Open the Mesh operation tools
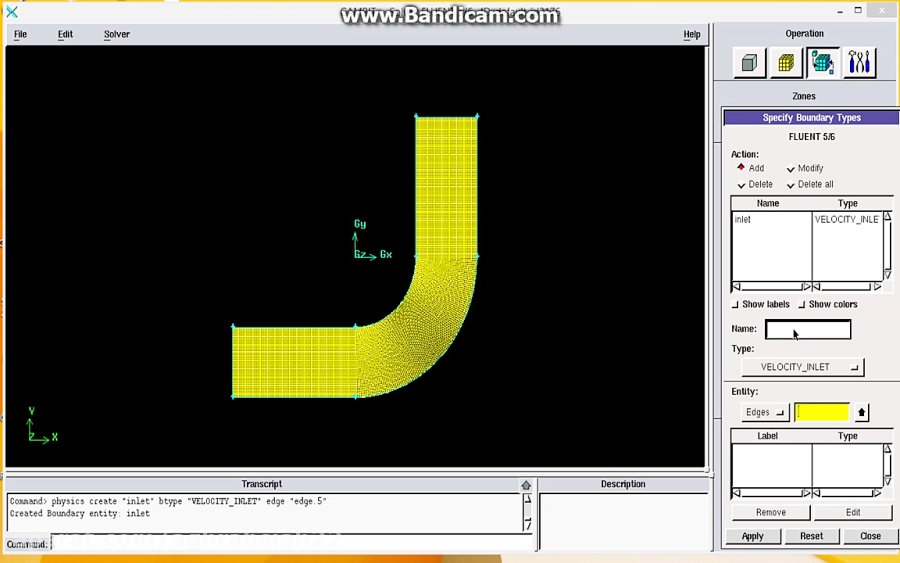 786,63
